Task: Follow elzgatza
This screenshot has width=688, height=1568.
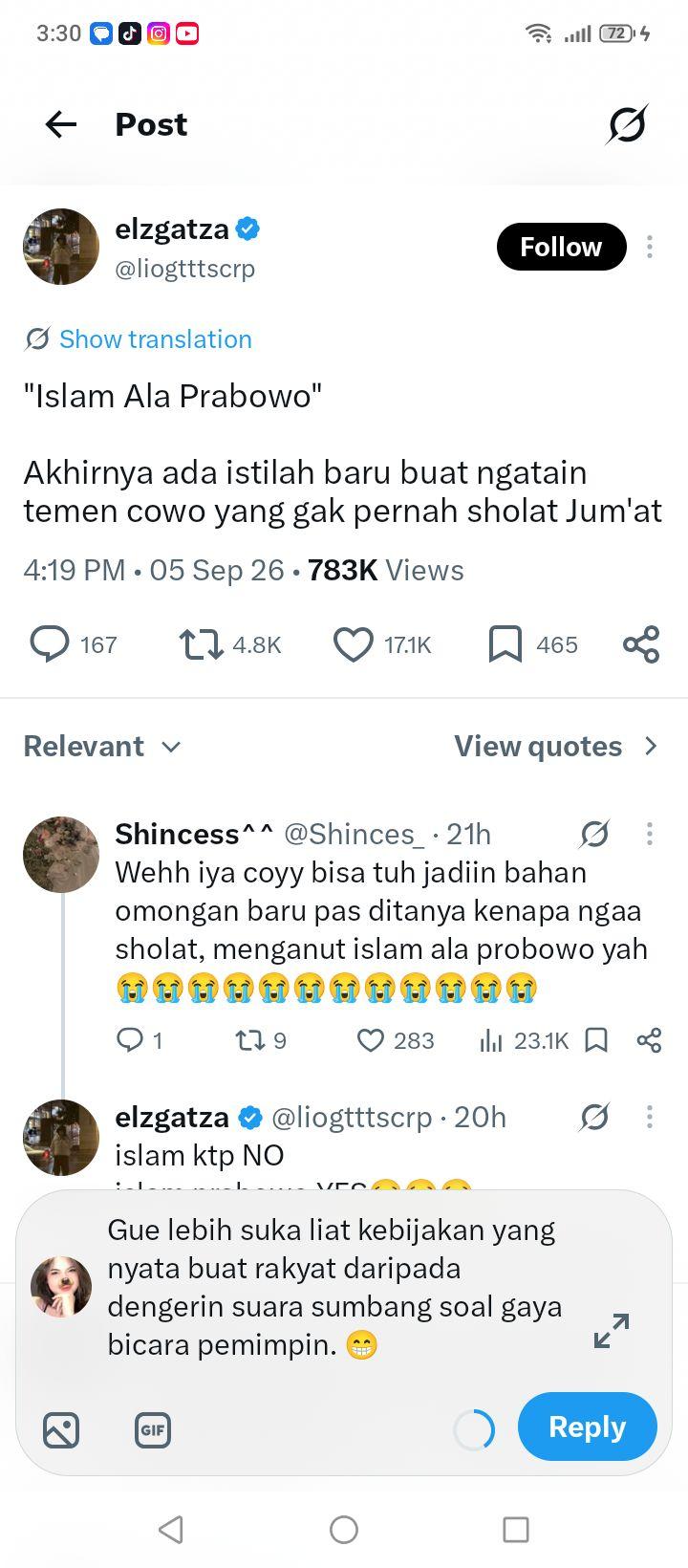Action: click(x=561, y=247)
